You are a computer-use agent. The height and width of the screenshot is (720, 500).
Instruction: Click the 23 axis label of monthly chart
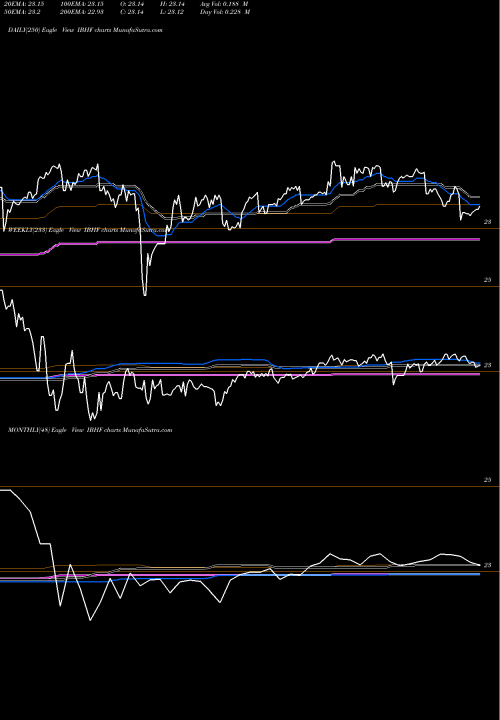coord(487,565)
